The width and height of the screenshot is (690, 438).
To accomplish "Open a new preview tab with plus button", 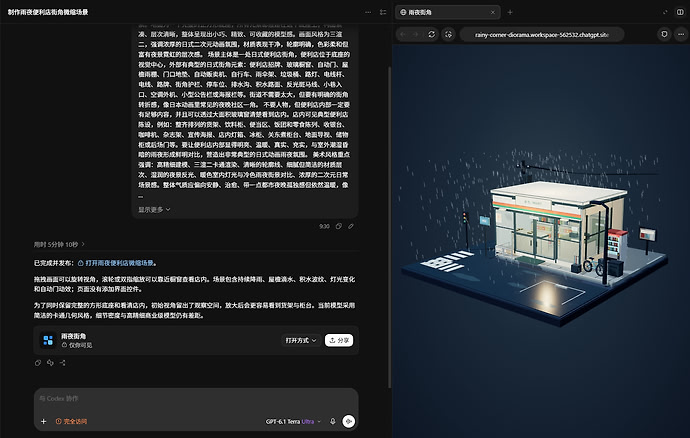I will click(510, 12).
